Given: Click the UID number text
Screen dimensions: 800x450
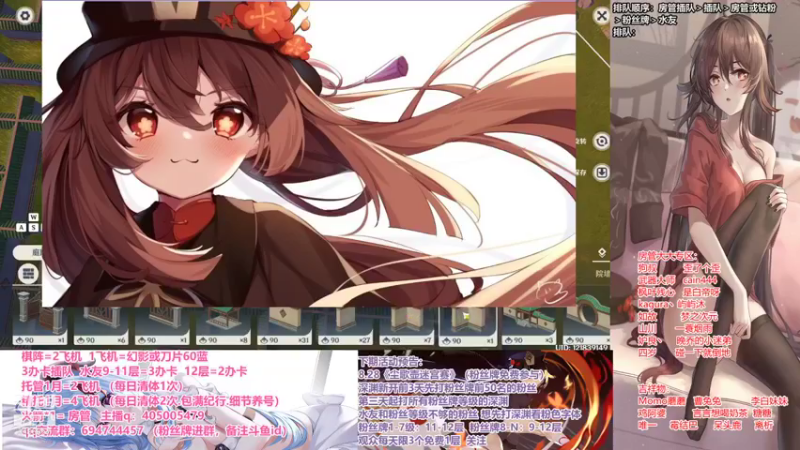Looking at the screenshot, I should coord(583,347).
